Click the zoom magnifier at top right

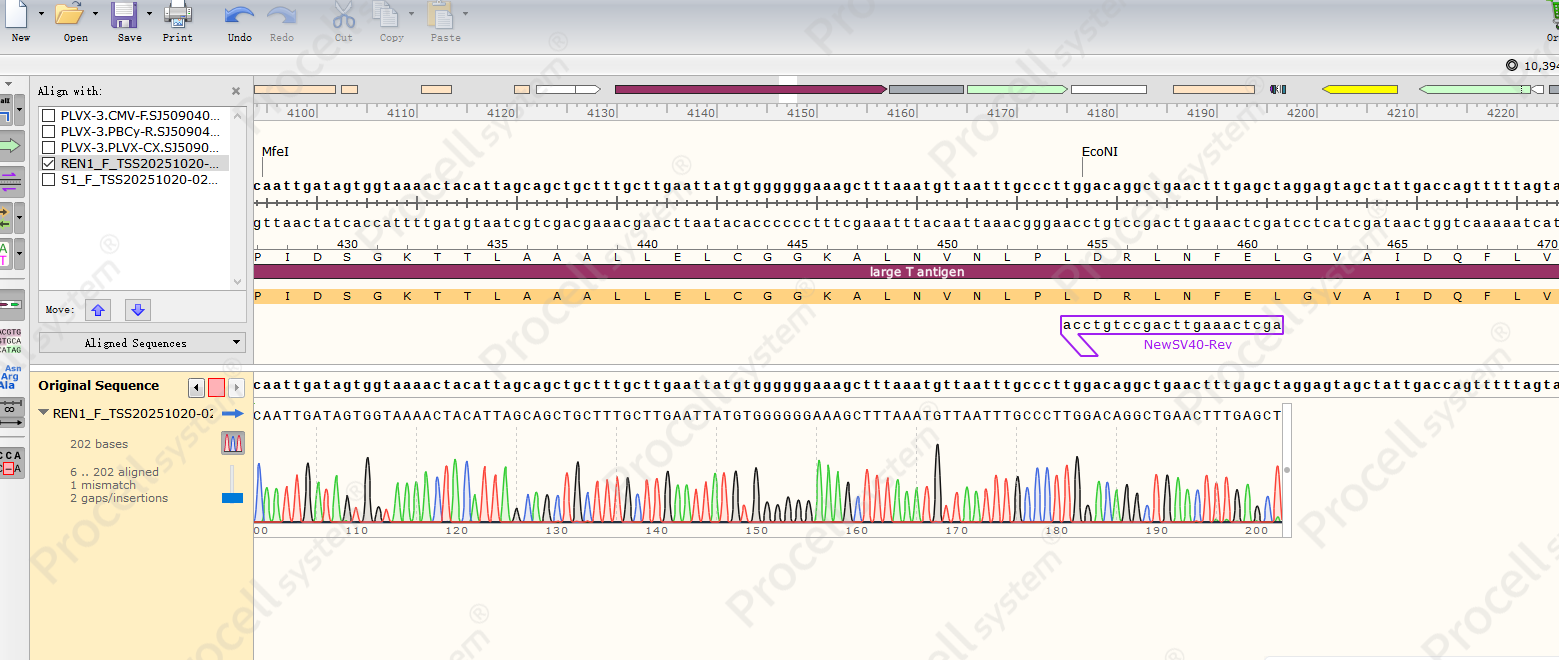pos(1511,64)
